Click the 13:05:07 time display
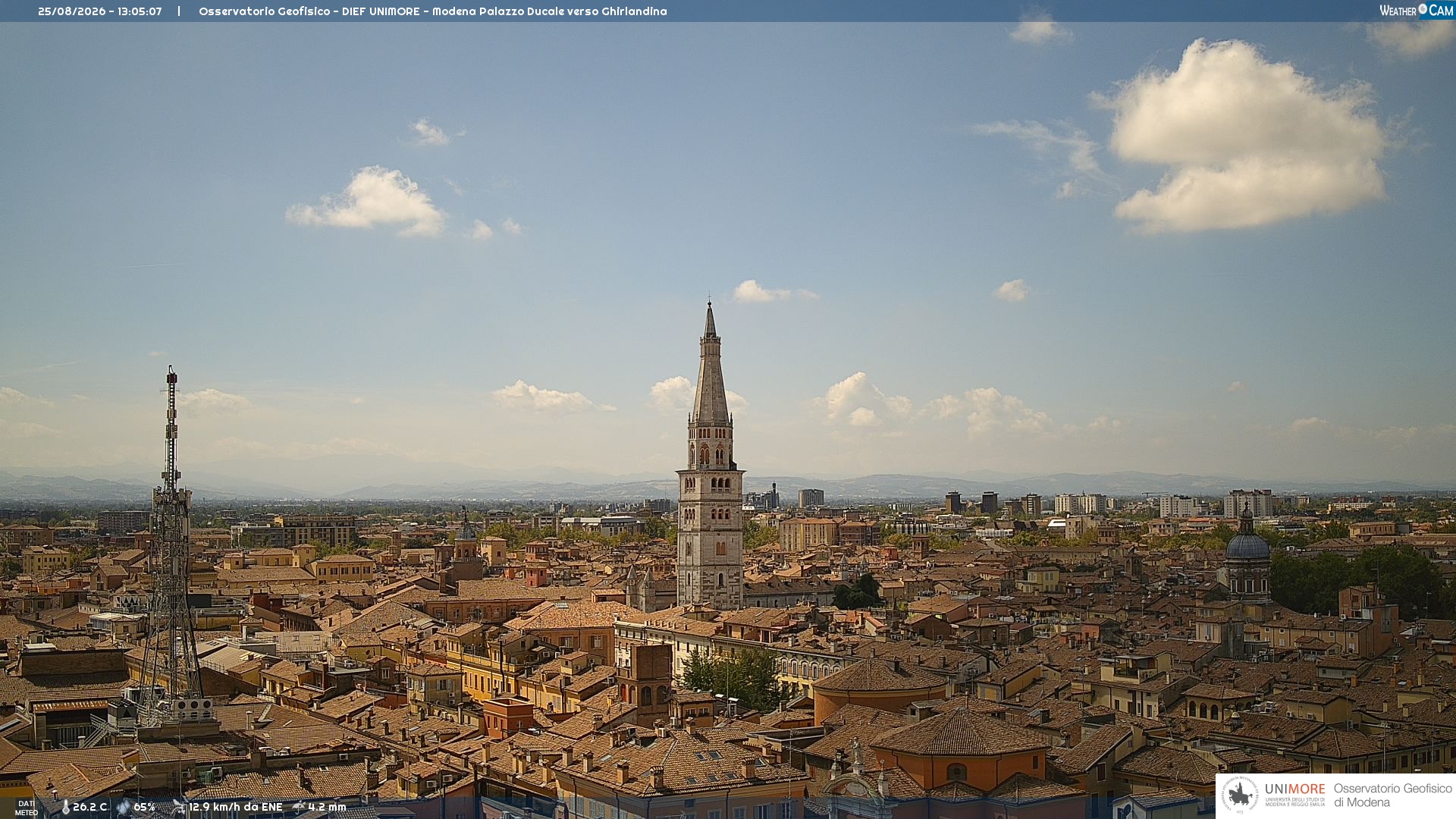Screen dimensions: 1456x819 tap(140, 11)
